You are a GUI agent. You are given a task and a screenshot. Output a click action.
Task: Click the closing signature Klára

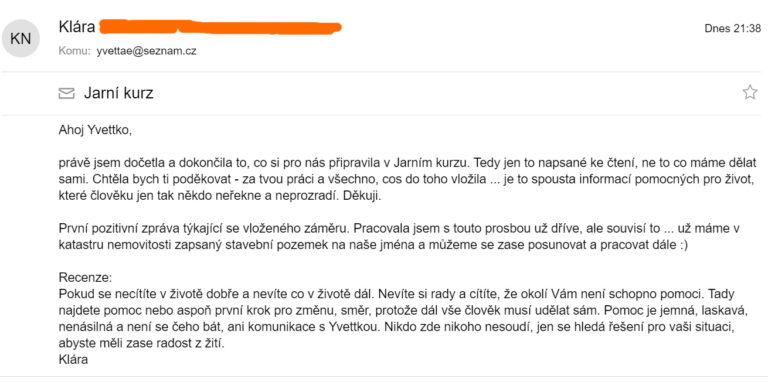tap(73, 359)
